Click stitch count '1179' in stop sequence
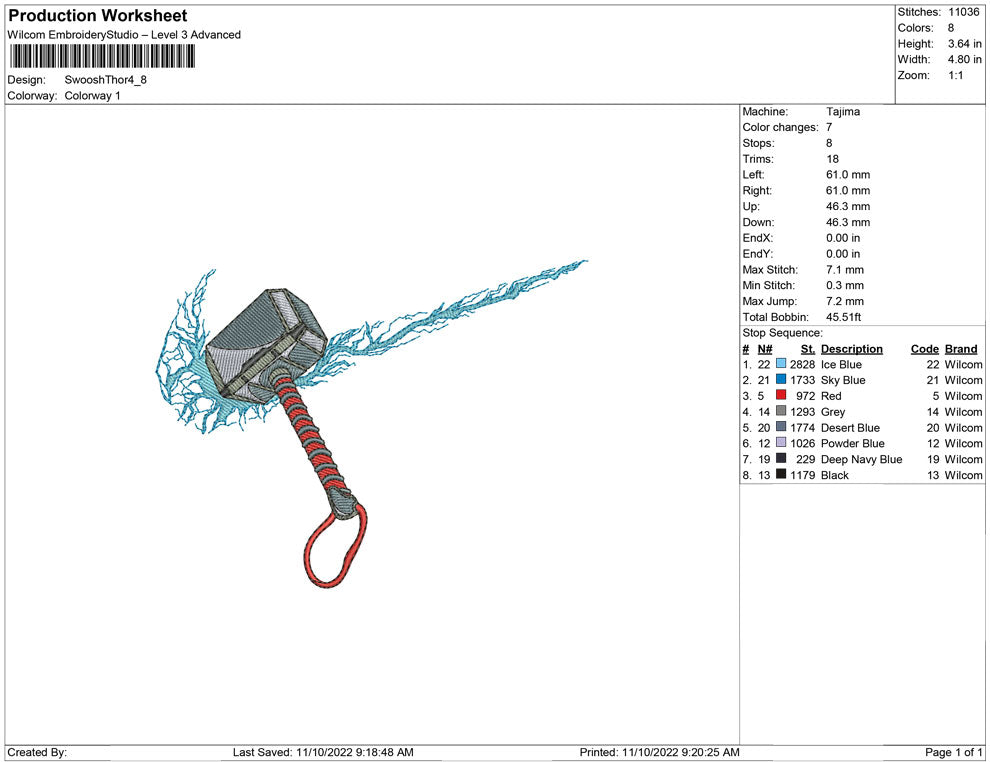This screenshot has width=990, height=762. click(802, 475)
